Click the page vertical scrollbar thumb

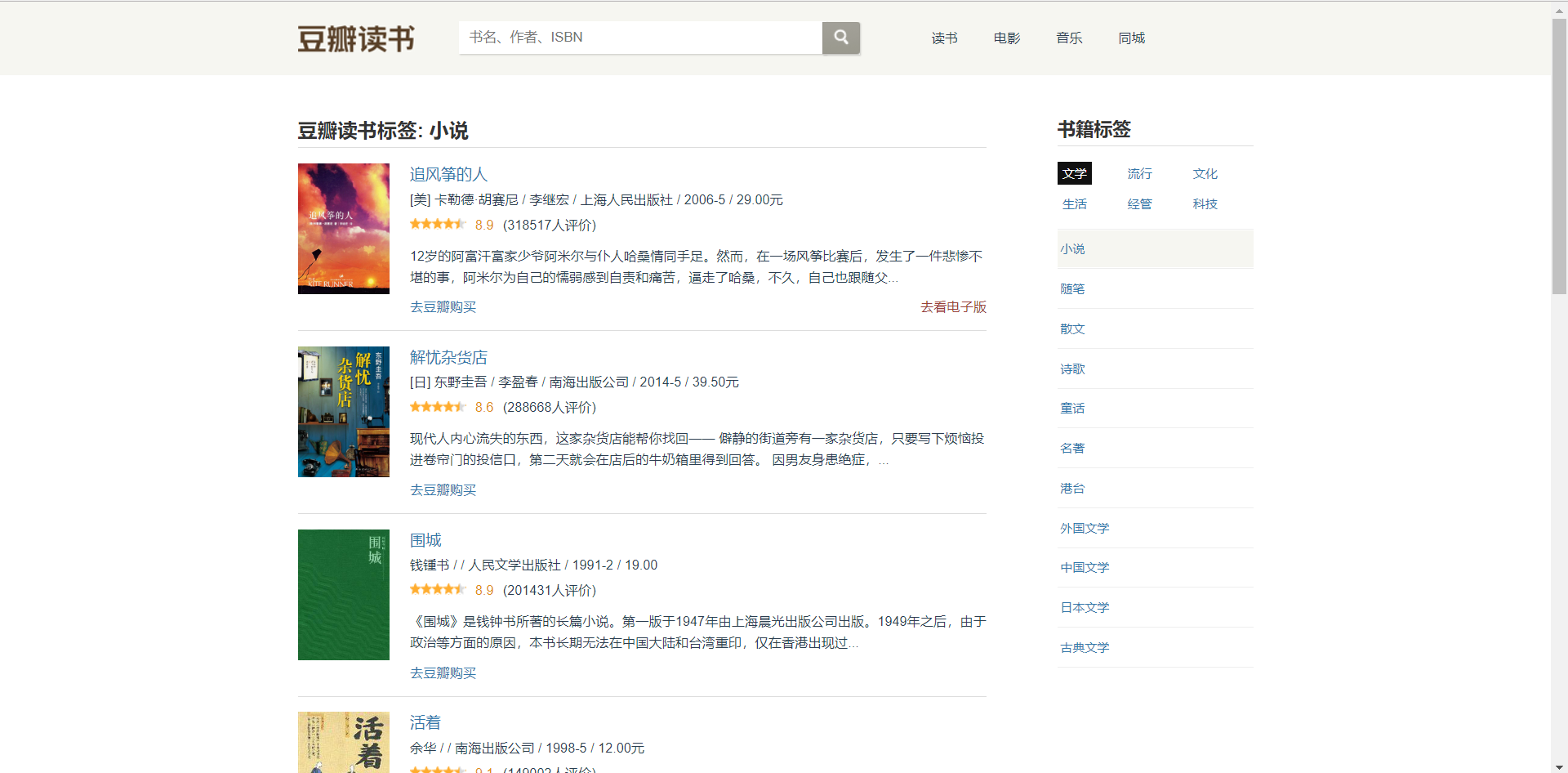click(x=1559, y=155)
